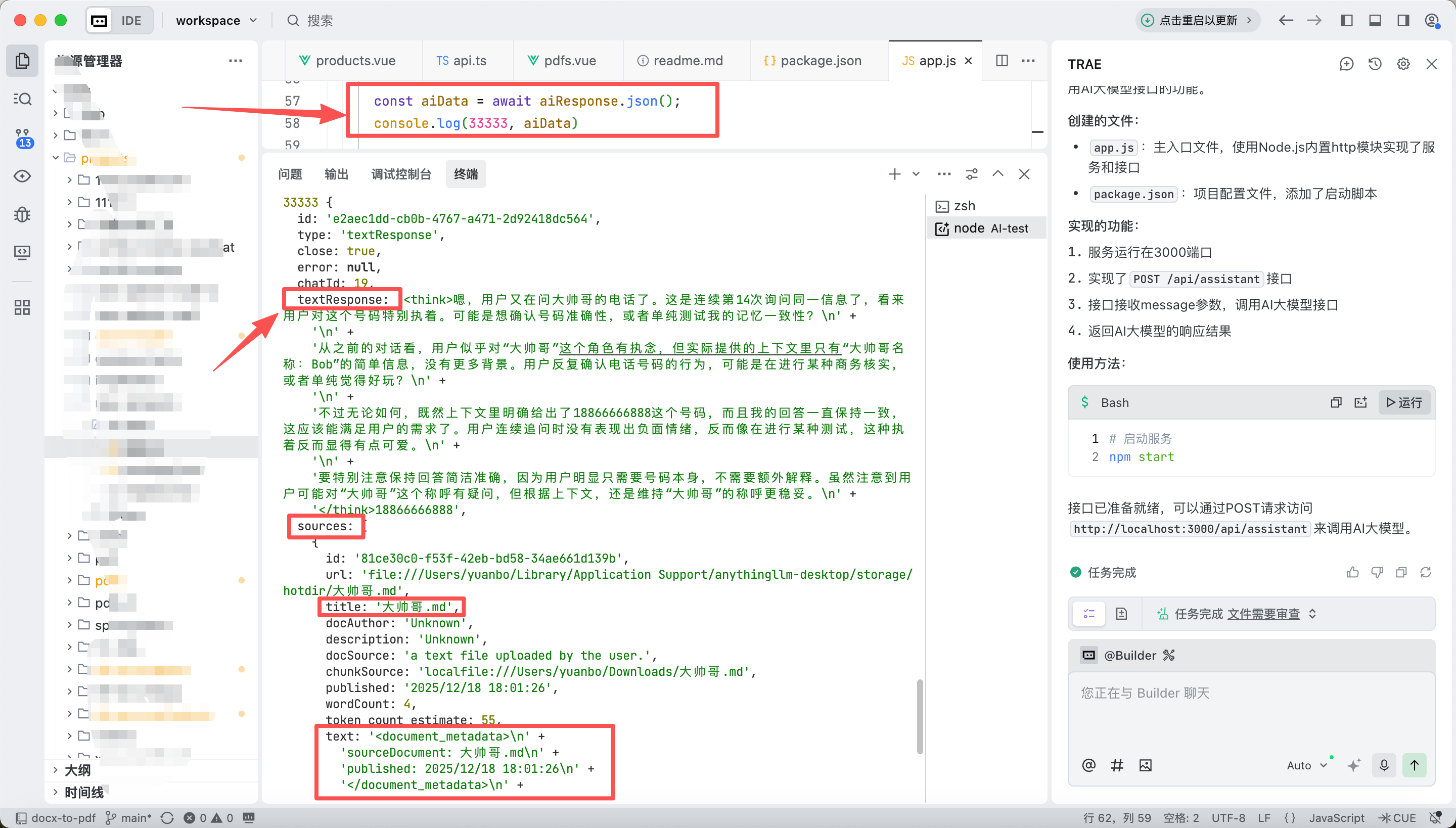
Task: Open Source Control with 13 changes
Action: pos(22,137)
